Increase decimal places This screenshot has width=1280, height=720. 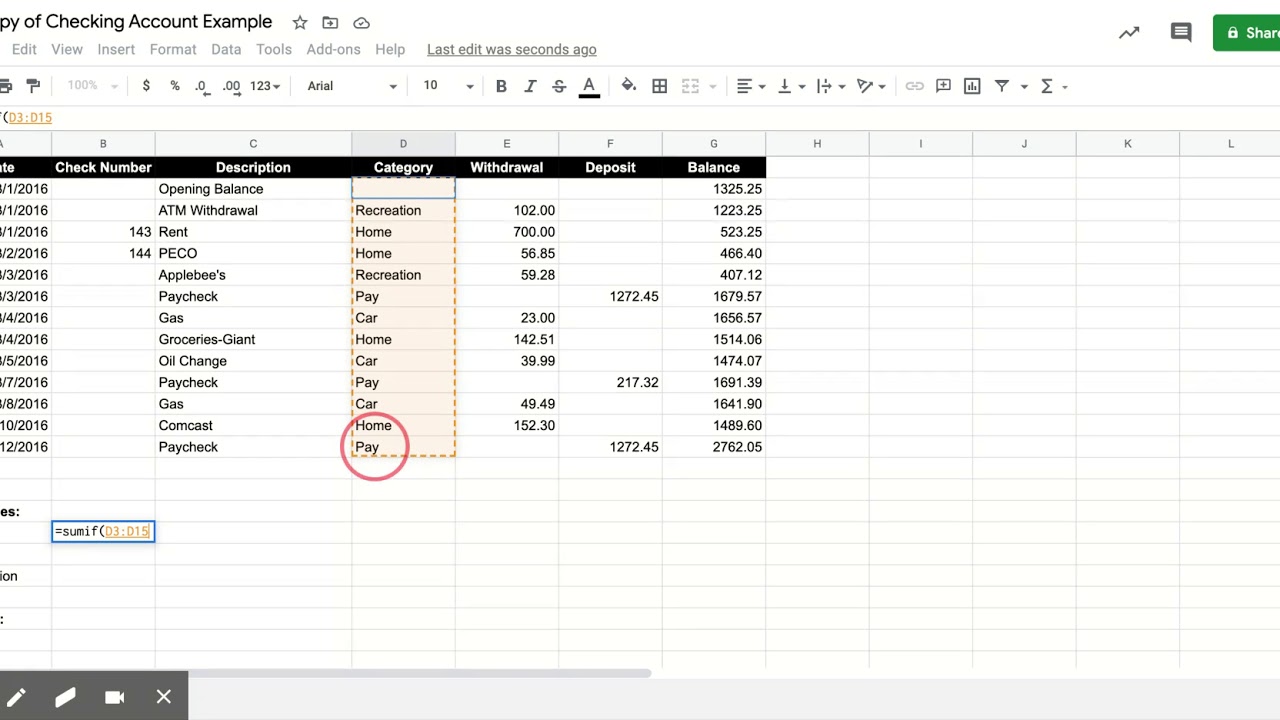232,86
